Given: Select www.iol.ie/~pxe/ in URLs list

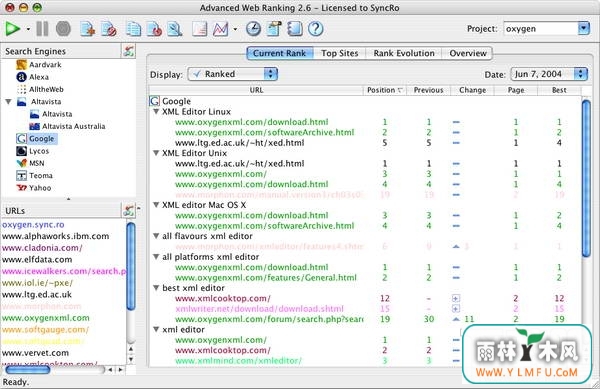Looking at the screenshot, I should click(x=37, y=283).
